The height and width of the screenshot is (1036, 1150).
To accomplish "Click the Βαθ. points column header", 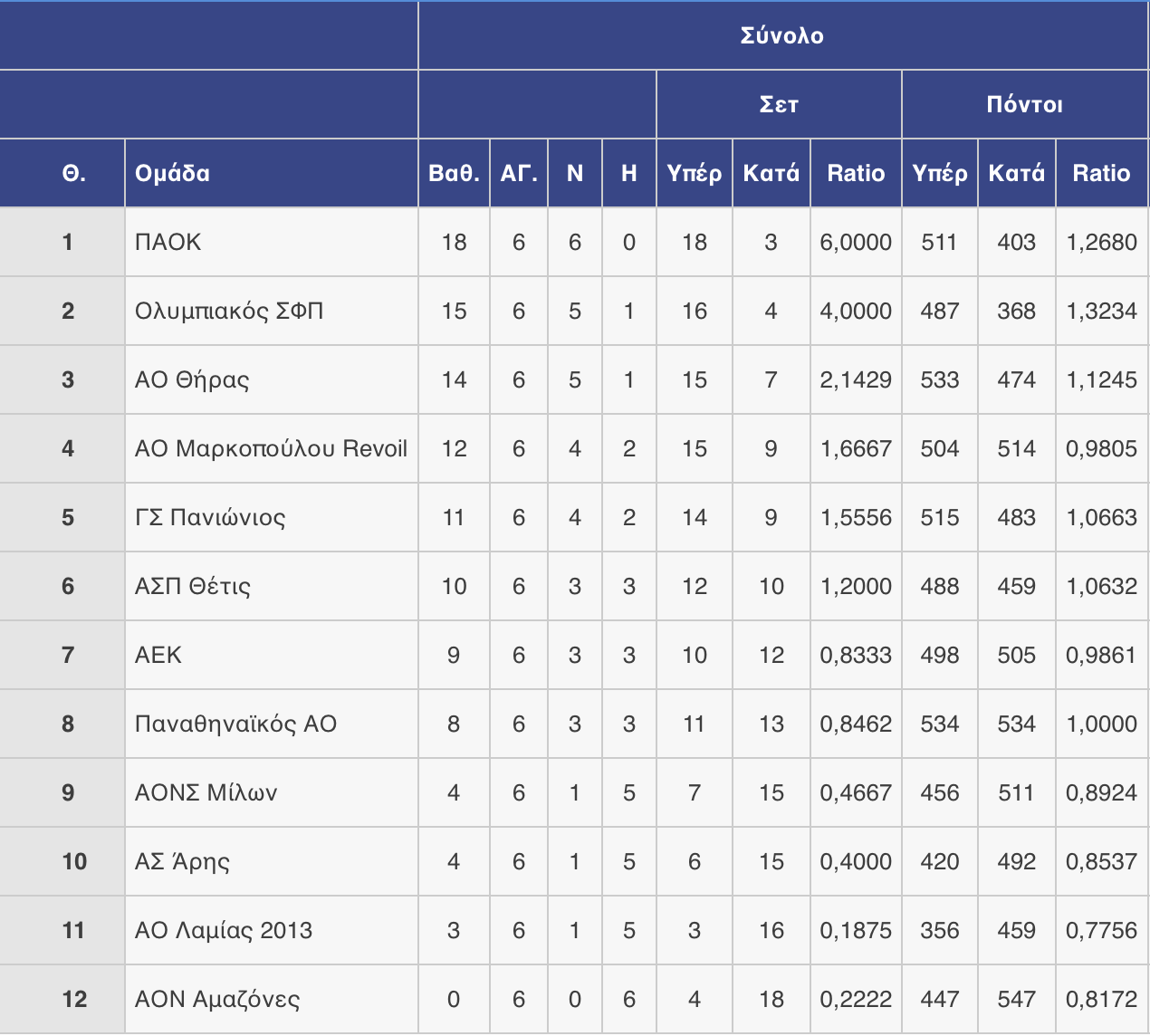I will pyautogui.click(x=454, y=173).
